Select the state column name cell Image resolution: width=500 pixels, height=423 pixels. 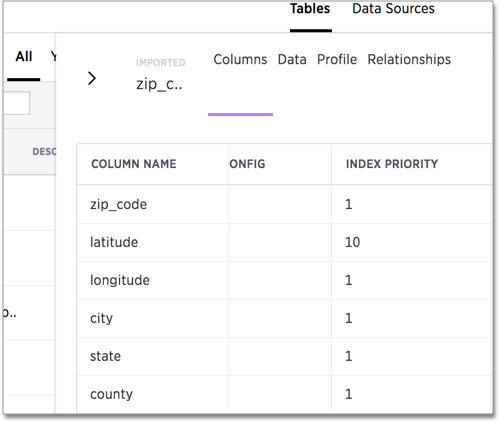point(152,356)
